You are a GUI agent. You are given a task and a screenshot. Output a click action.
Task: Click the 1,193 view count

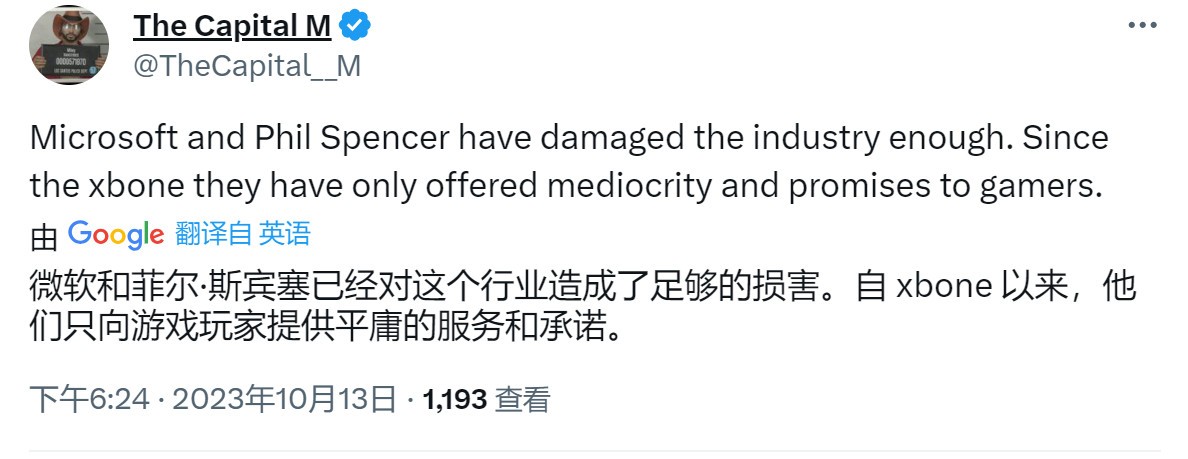click(455, 400)
